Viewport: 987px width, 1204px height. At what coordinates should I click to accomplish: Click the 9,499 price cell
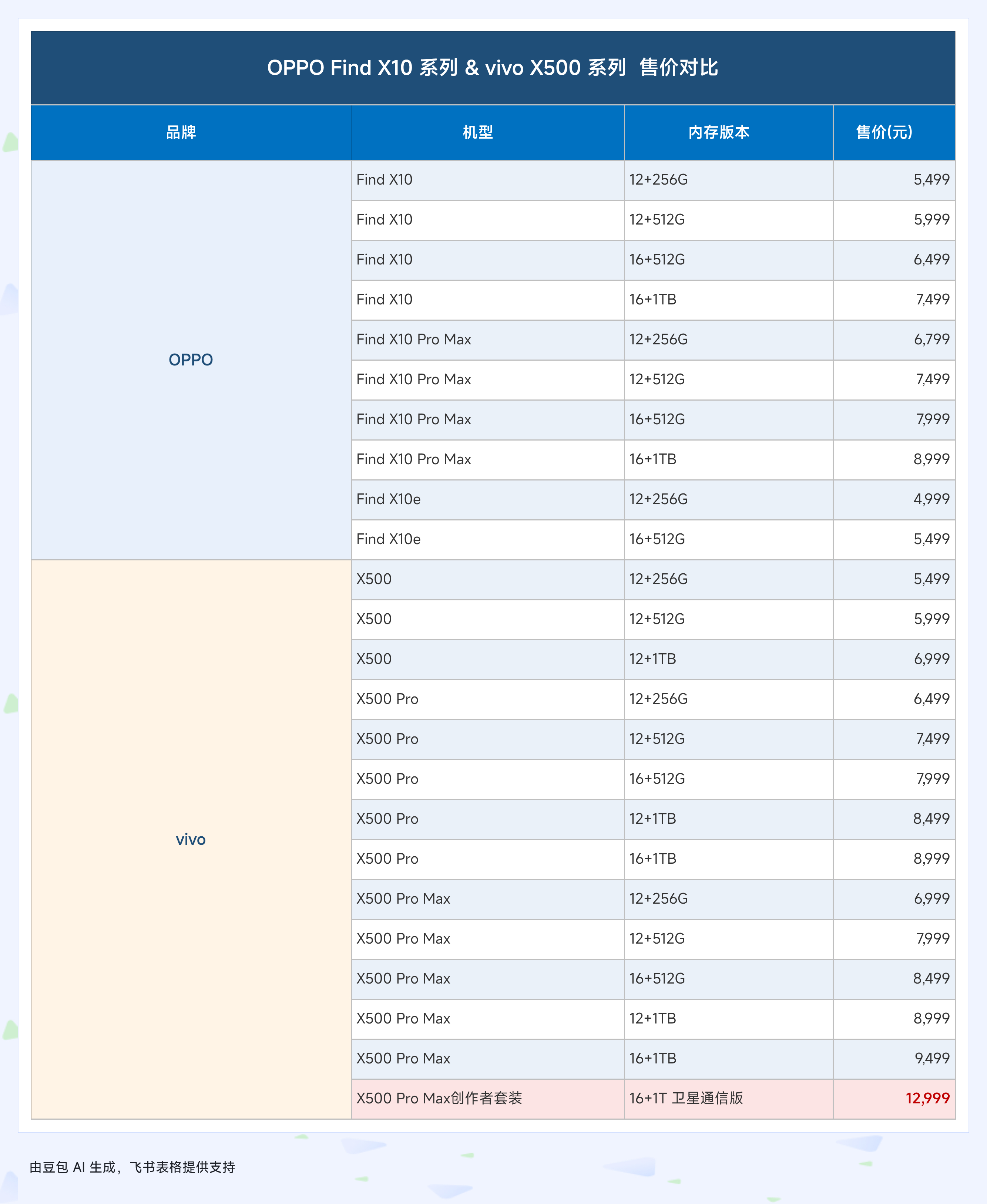(x=894, y=1059)
